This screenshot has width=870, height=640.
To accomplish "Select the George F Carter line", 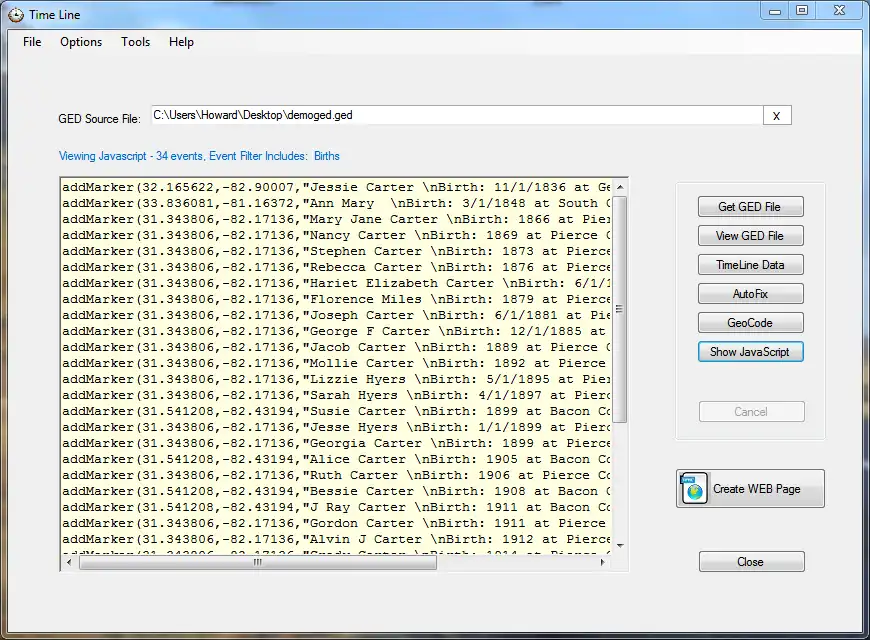I will (336, 331).
